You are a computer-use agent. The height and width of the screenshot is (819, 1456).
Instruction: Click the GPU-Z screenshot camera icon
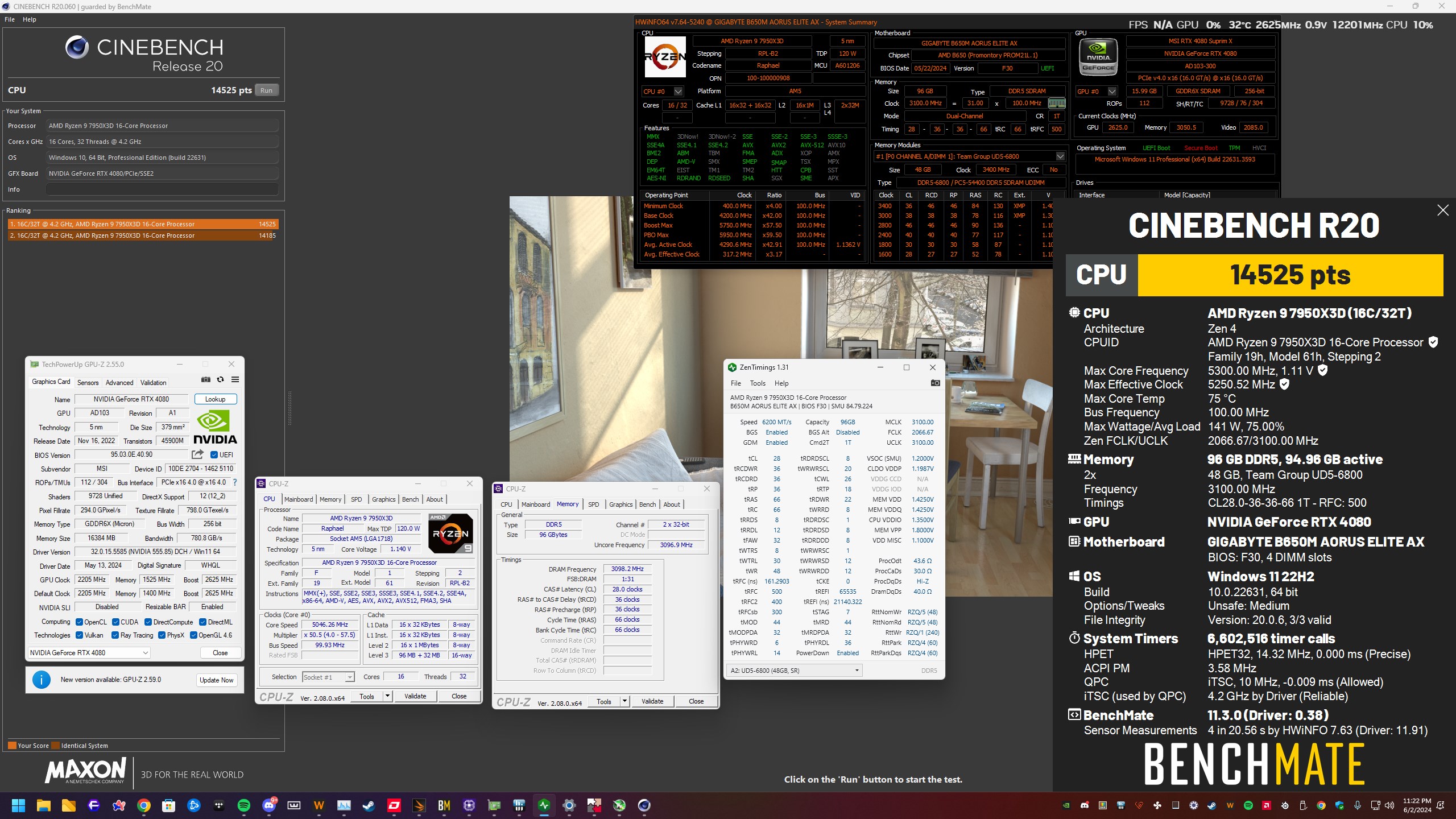point(206,380)
